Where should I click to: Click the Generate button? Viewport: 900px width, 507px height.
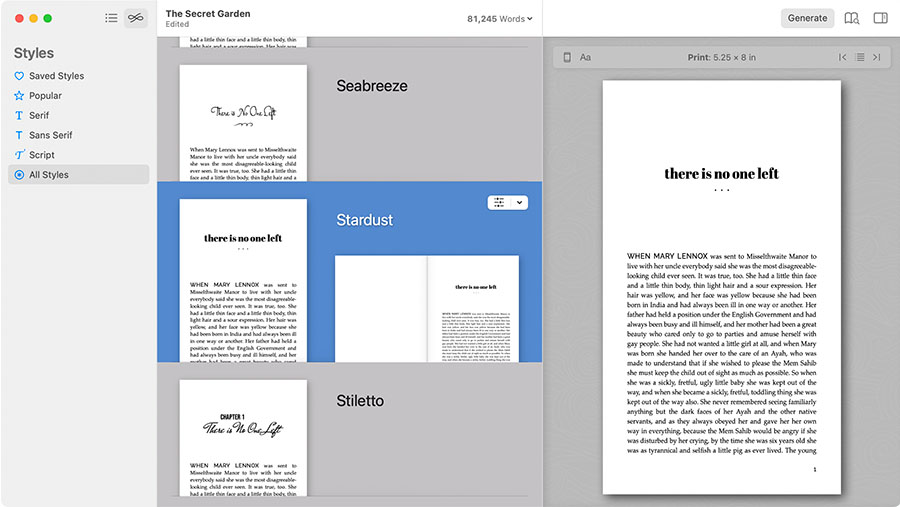[807, 18]
